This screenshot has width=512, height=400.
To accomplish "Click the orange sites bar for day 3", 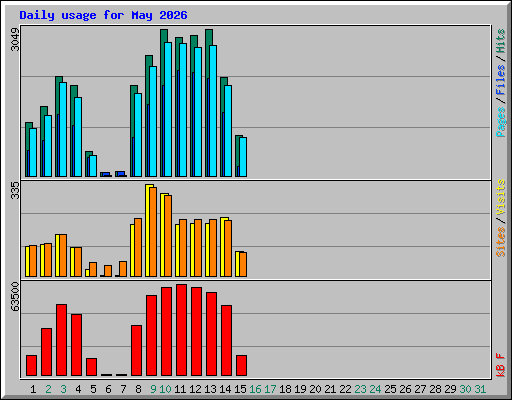I will click(63, 256).
